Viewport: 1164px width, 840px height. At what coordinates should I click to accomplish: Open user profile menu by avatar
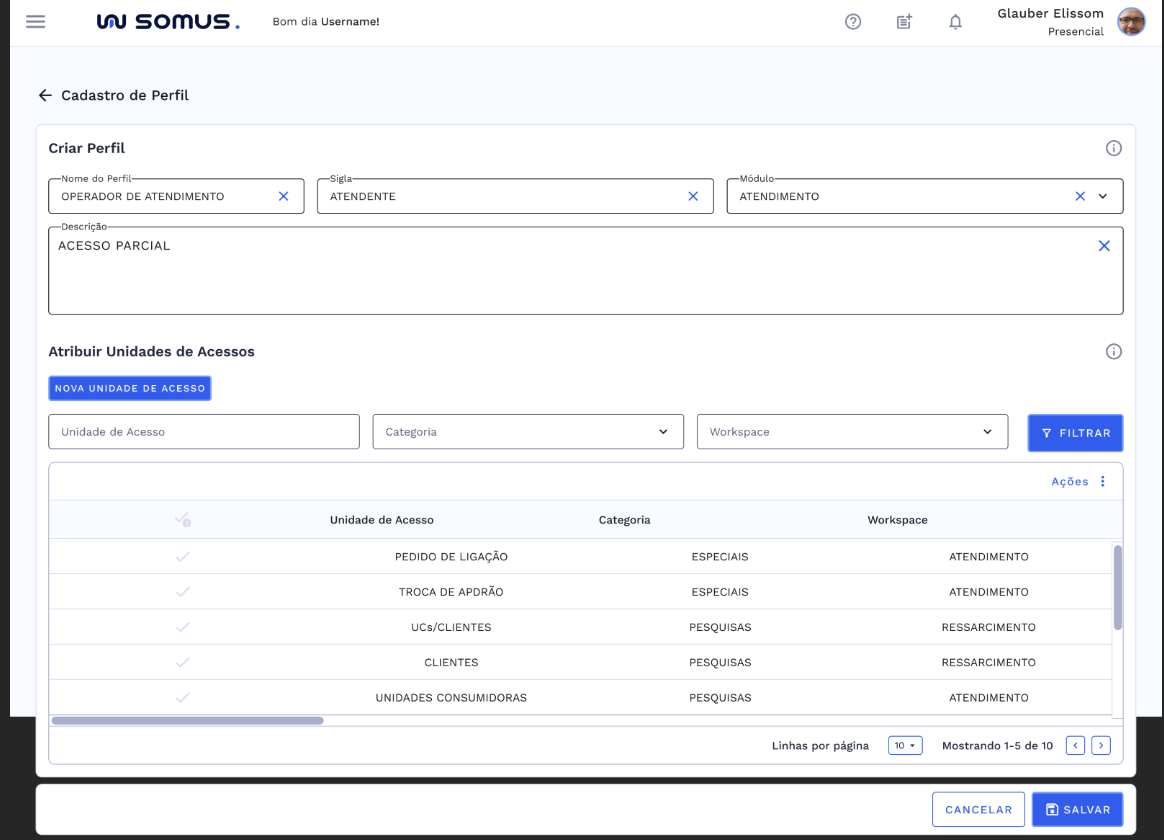tap(1131, 21)
